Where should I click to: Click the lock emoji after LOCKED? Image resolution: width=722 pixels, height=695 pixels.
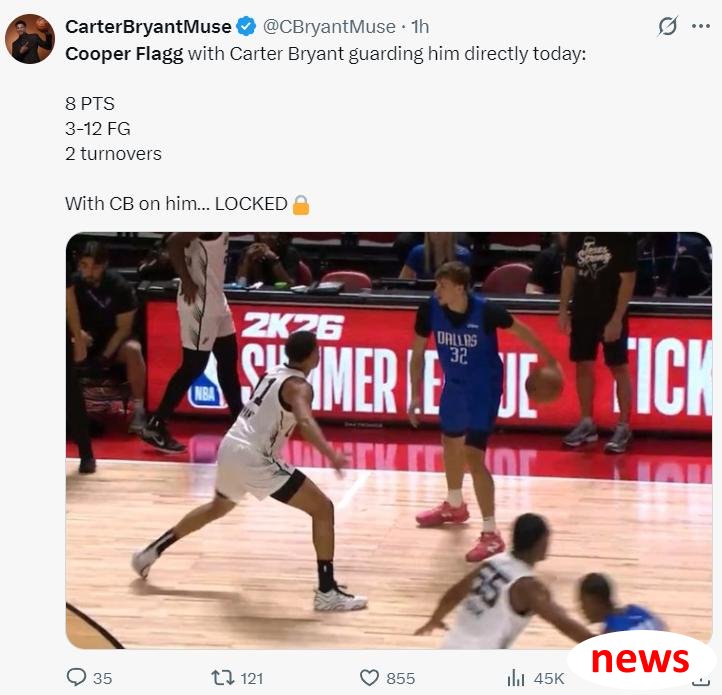pyautogui.click(x=301, y=204)
